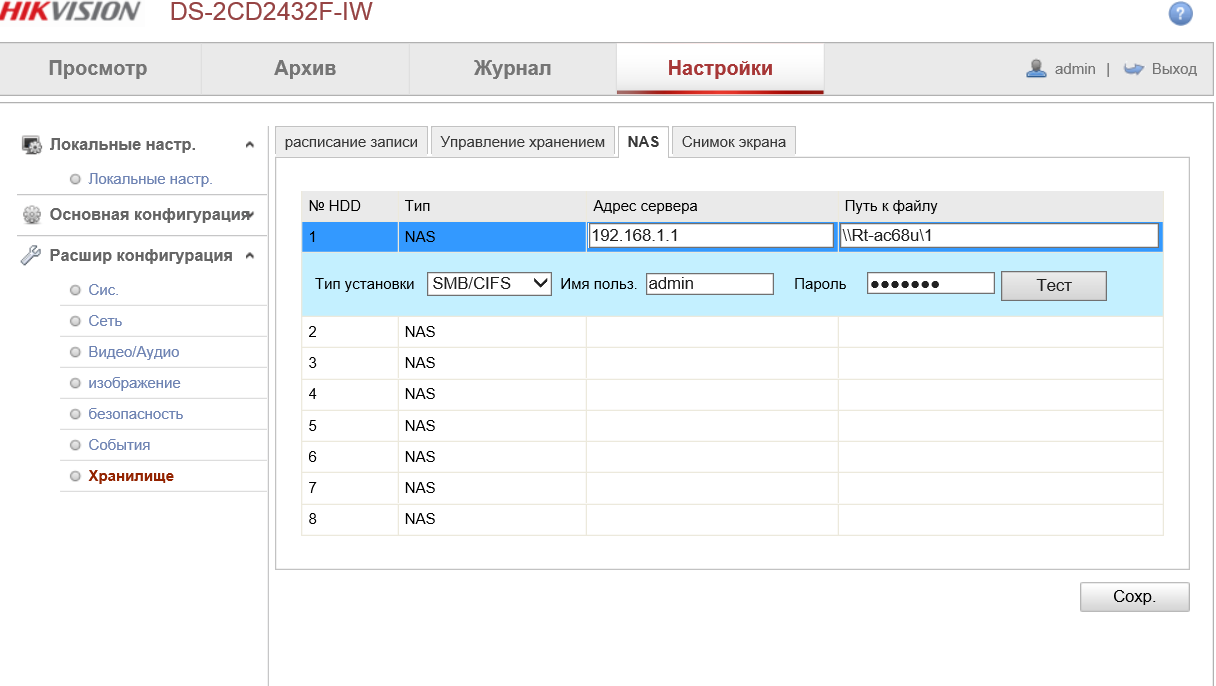
Task: Click the Путь к файлу column header
Action: coord(891,206)
